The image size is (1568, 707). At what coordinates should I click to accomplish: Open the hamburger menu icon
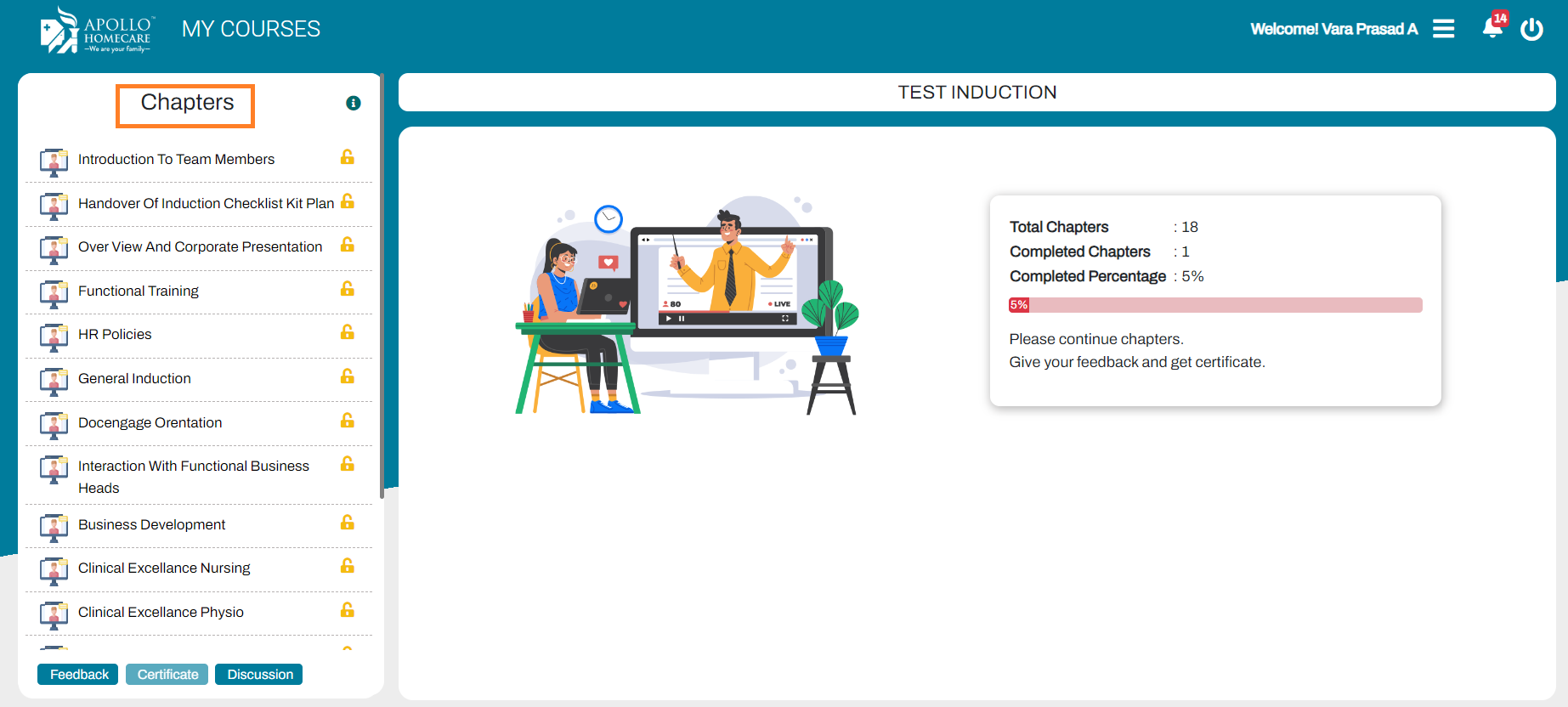pos(1443,30)
